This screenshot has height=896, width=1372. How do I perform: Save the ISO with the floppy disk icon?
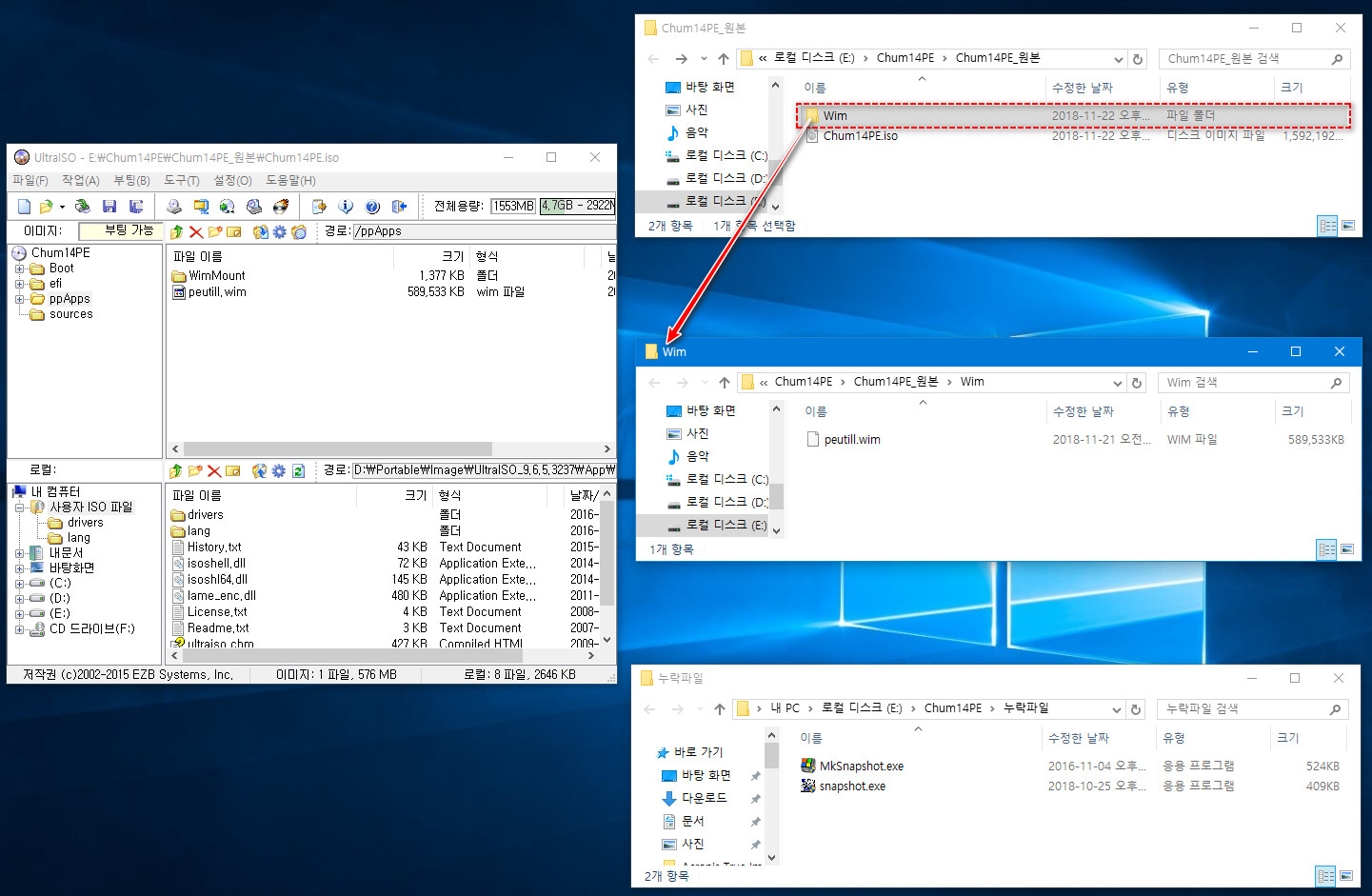(109, 207)
